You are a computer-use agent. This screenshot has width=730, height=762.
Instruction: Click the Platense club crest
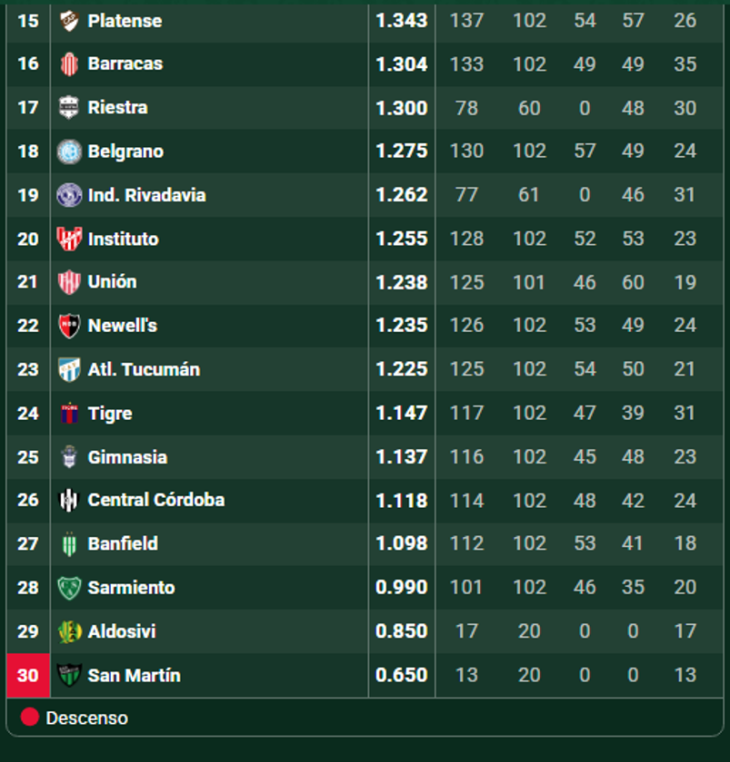tap(69, 21)
